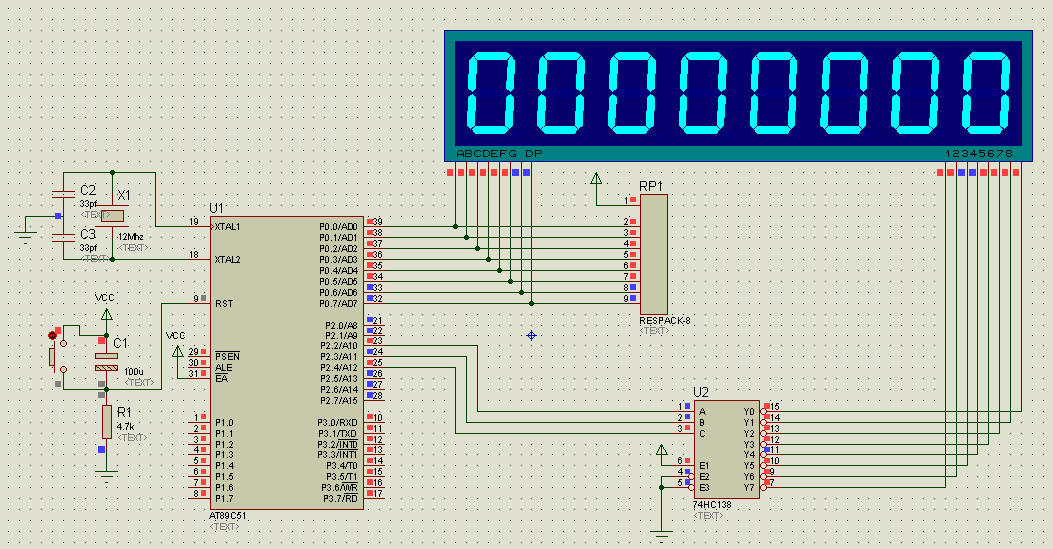Select the 8-digit seven-segment display's green frame
Image resolution: width=1053 pixels, height=549 pixels.
pyautogui.click(x=739, y=95)
